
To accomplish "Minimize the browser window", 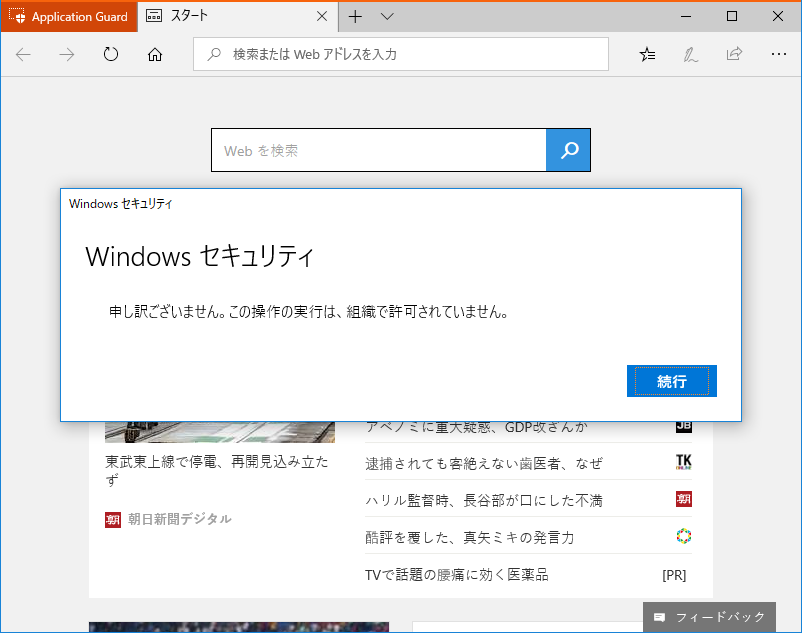I will click(686, 16).
